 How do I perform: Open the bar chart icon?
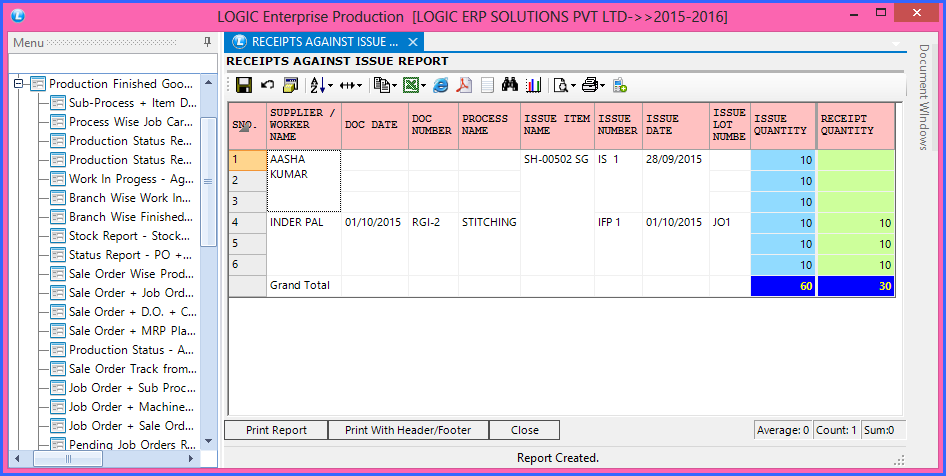[533, 85]
